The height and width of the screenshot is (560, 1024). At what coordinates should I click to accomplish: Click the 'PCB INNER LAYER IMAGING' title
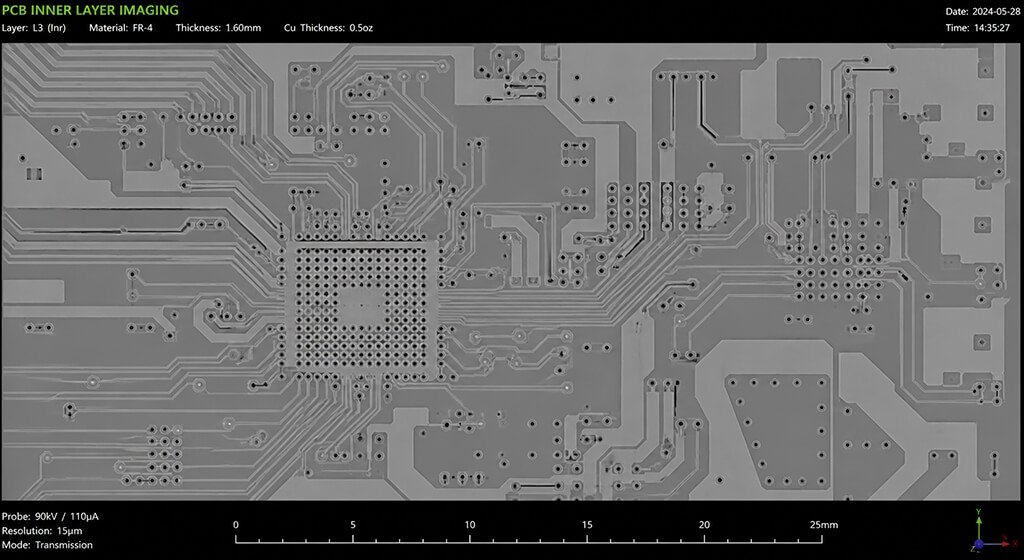coord(90,10)
